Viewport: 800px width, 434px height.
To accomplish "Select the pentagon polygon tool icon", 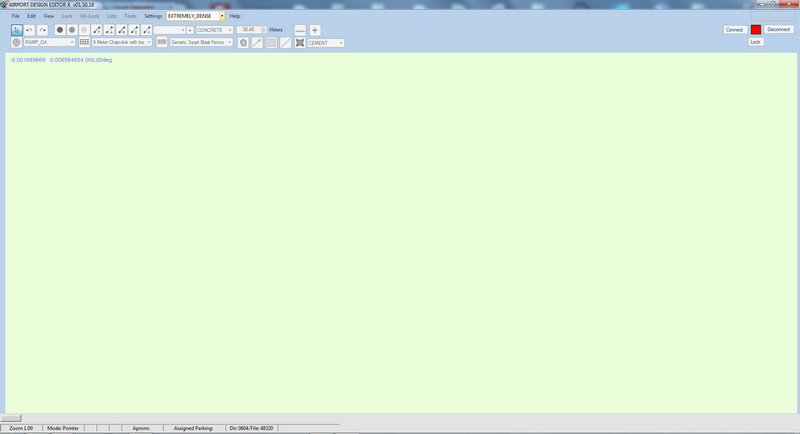I will coord(243,43).
